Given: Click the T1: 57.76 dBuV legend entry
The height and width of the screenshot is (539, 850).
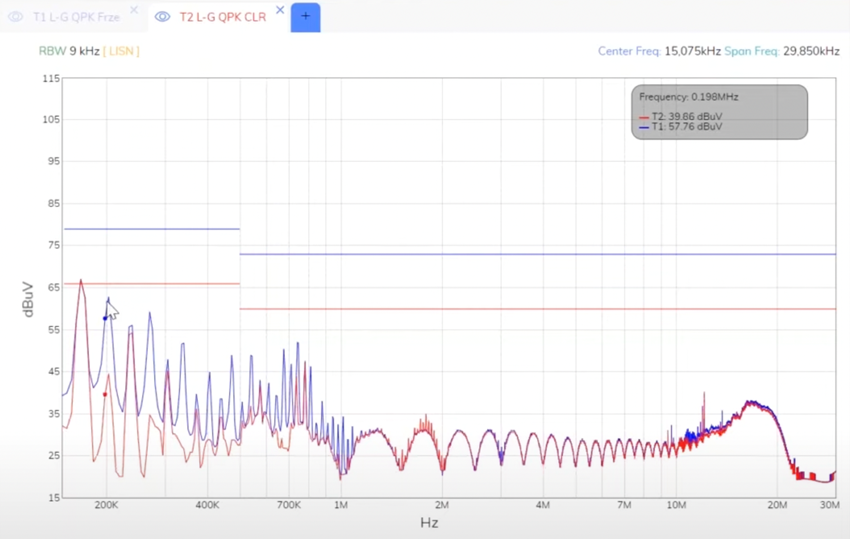Looking at the screenshot, I should coord(680,126).
